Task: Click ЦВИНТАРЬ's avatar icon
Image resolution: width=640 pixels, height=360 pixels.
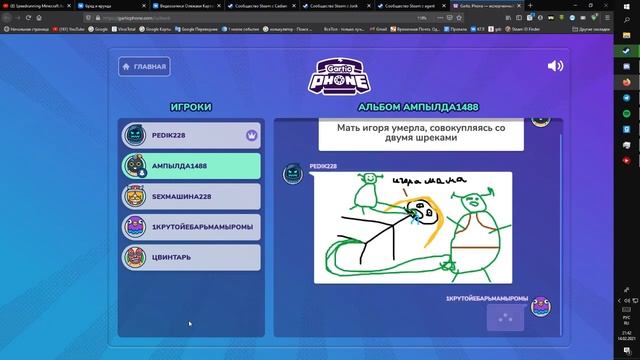Action: [135, 257]
